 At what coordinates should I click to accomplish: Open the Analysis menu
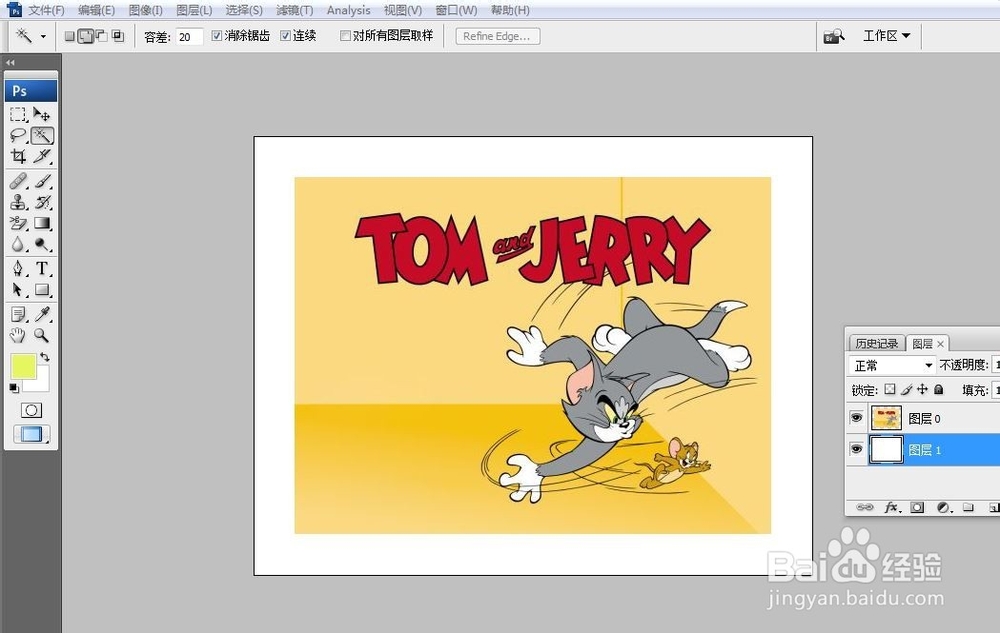click(x=348, y=10)
